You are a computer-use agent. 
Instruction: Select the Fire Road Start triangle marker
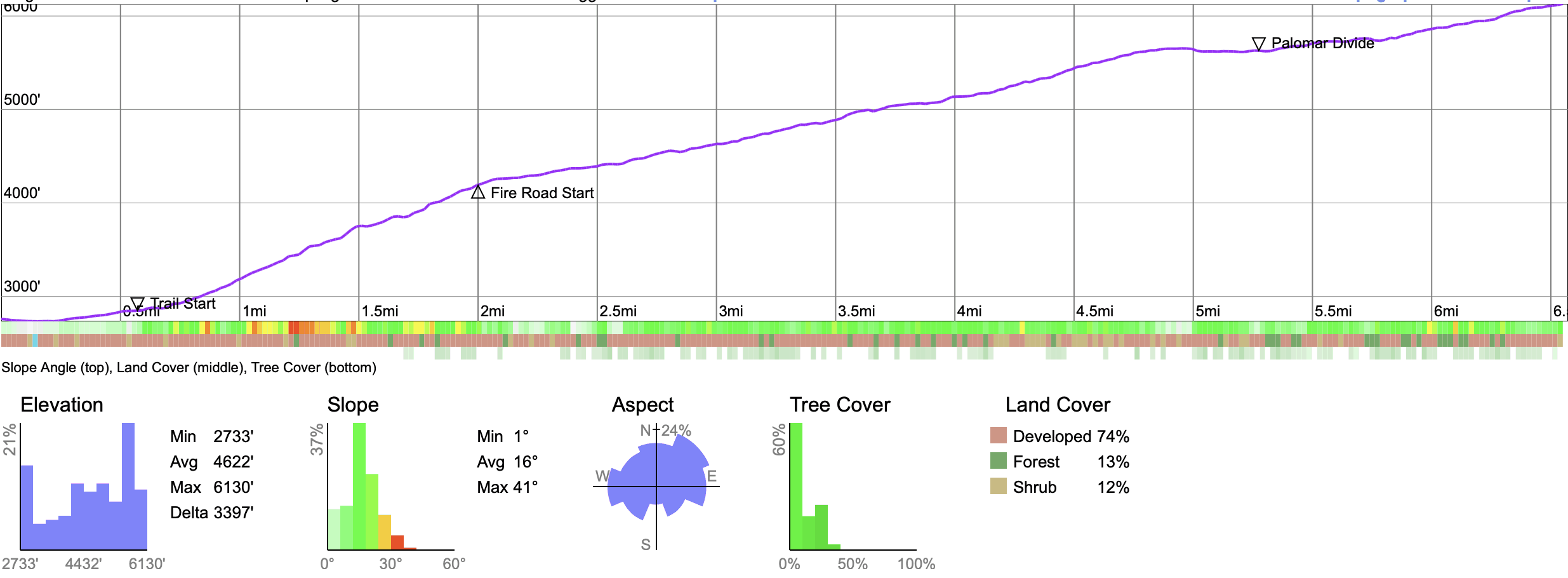click(478, 192)
